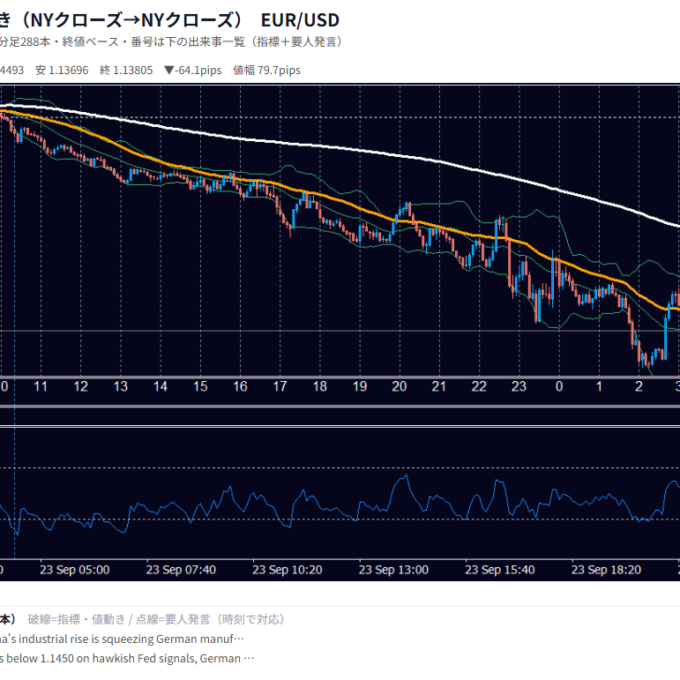Click hour label 1 after midnight on the axis
Viewport: 680px width, 680px height.
tap(599, 386)
